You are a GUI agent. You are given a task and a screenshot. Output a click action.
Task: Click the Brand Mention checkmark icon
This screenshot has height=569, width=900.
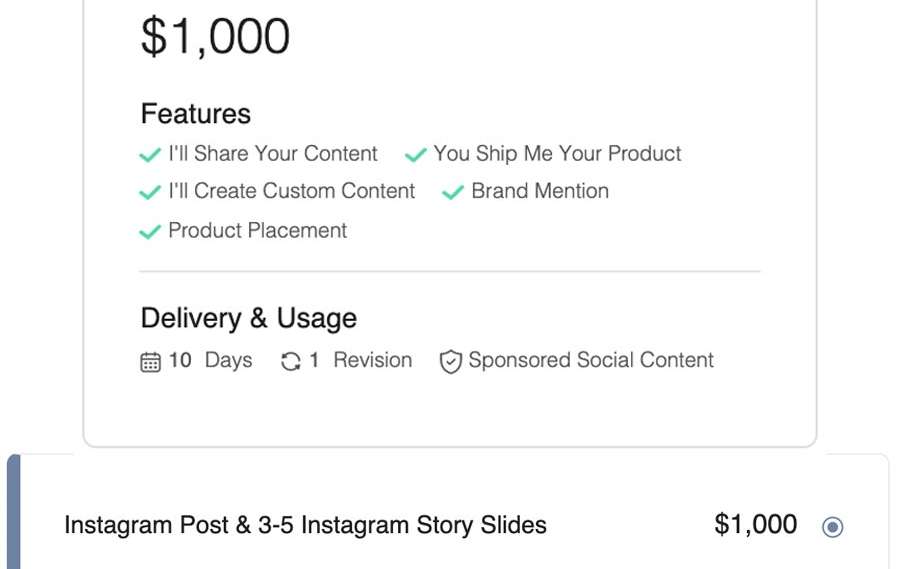(453, 193)
